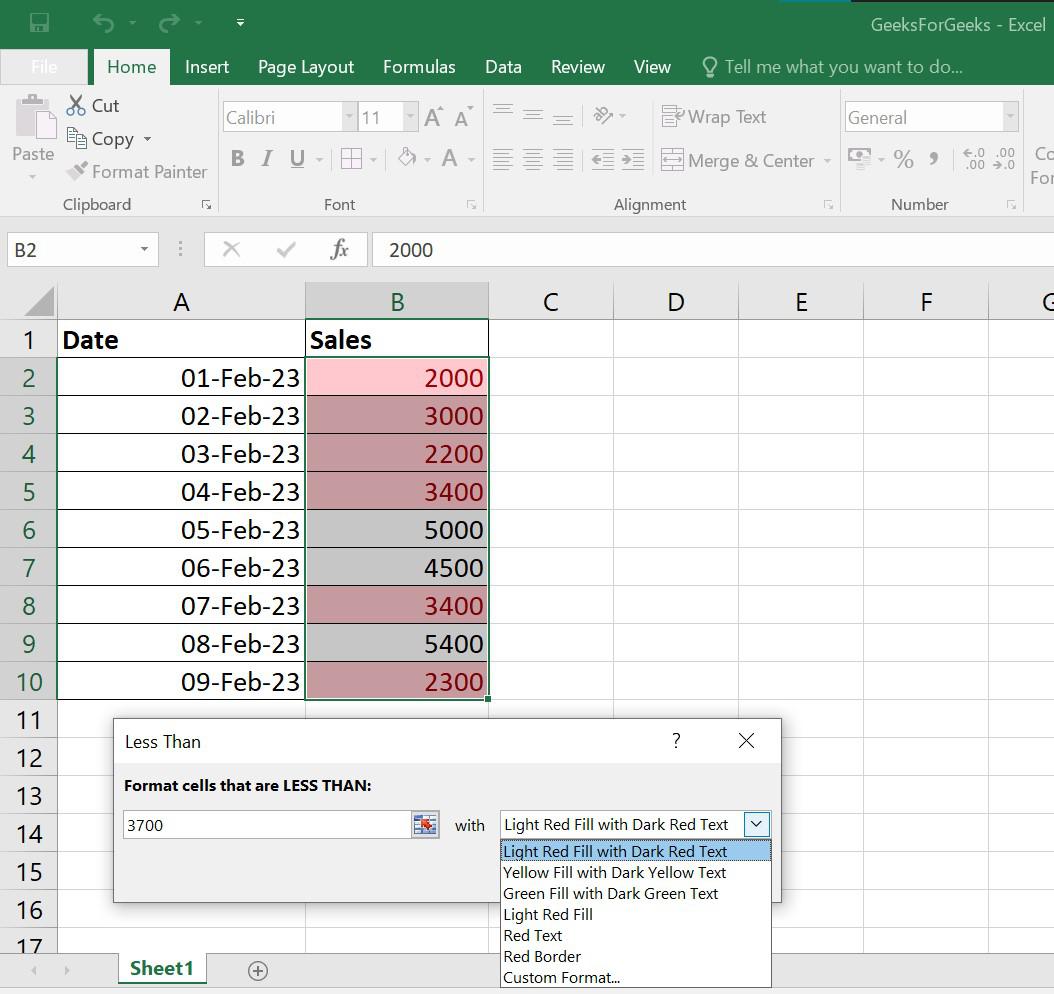
Task: Click the Cut scissors icon
Action: [76, 105]
